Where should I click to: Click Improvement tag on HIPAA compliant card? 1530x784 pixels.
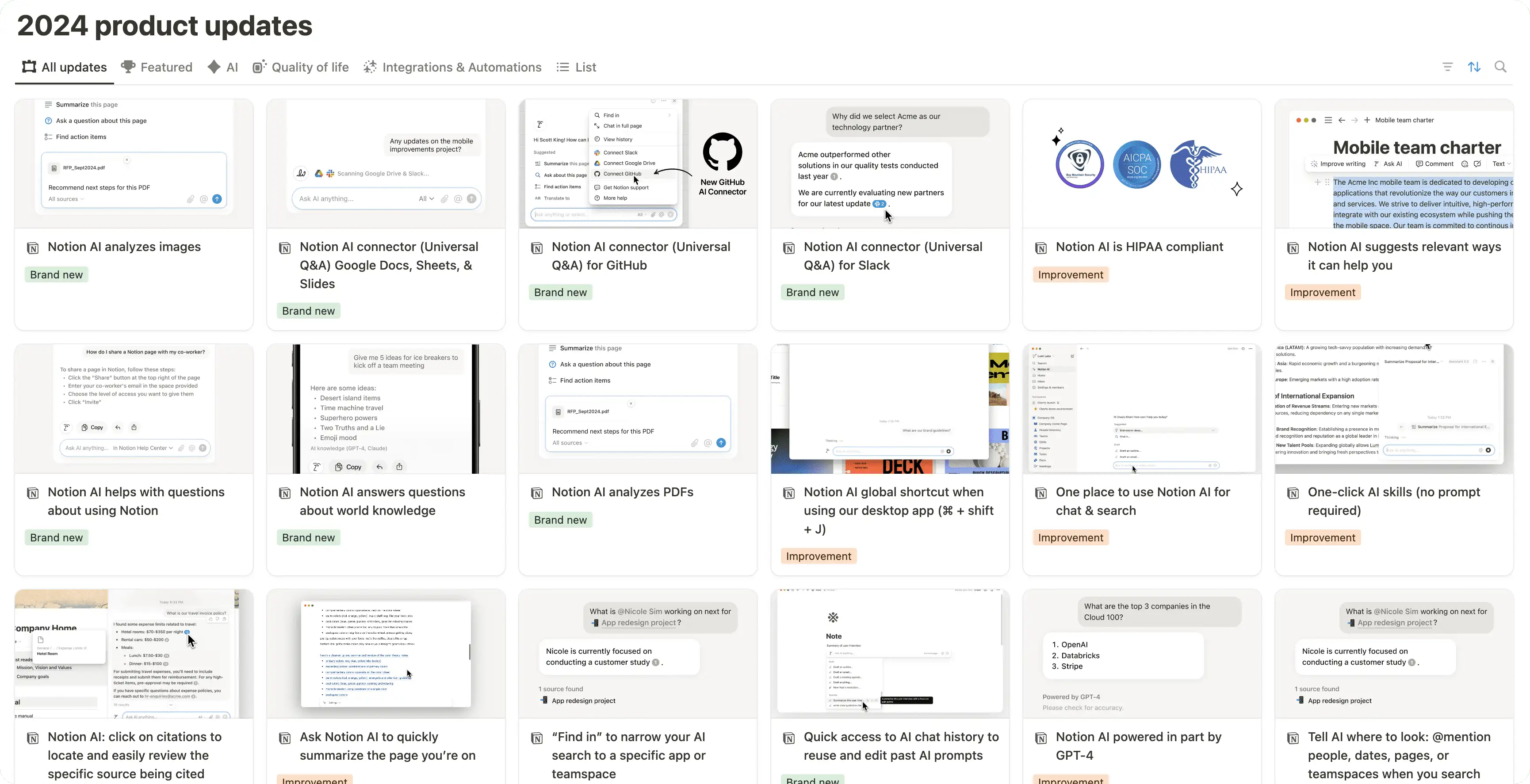point(1070,275)
